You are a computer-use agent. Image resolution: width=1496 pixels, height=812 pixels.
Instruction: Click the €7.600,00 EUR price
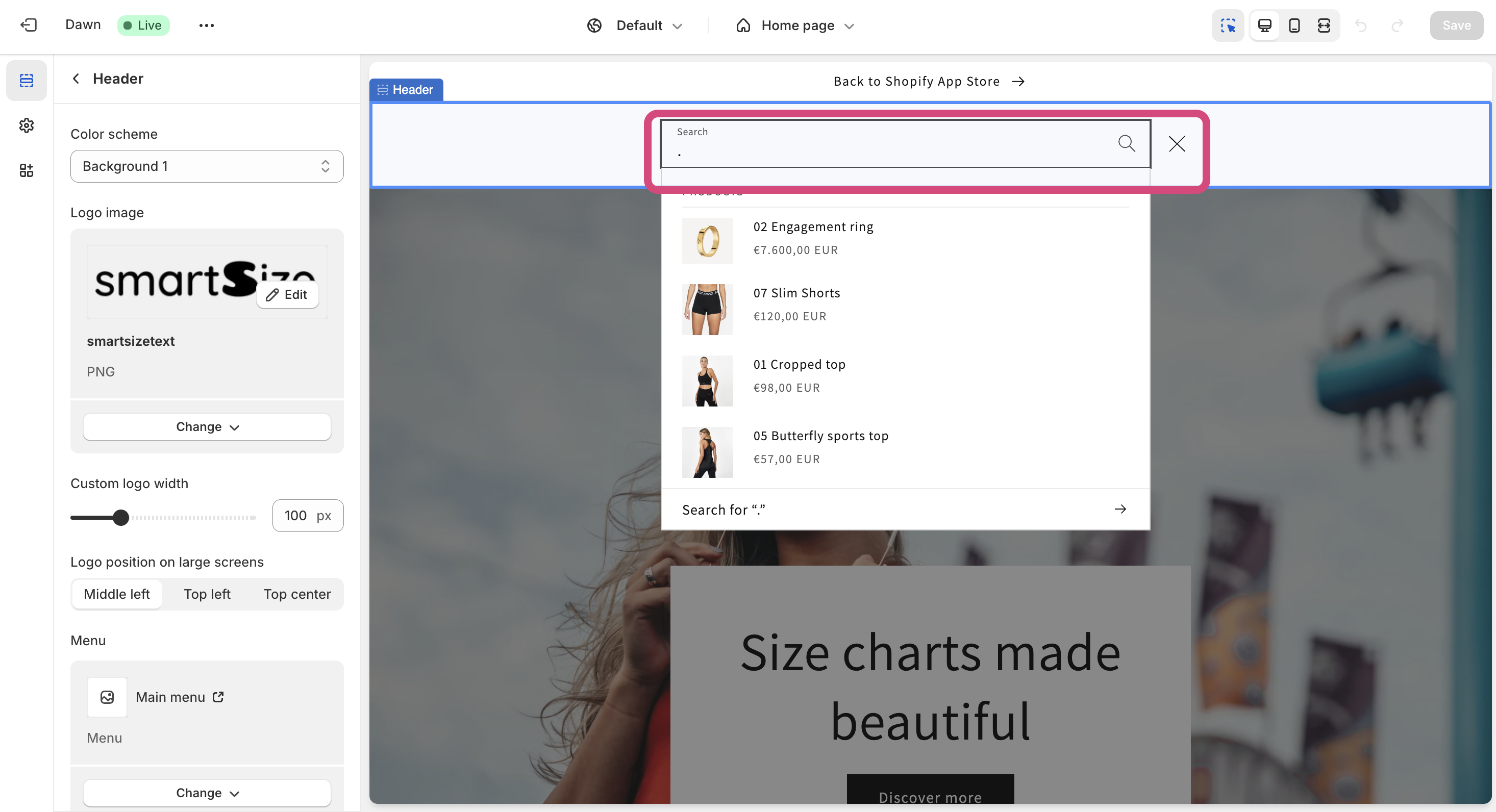(x=795, y=250)
